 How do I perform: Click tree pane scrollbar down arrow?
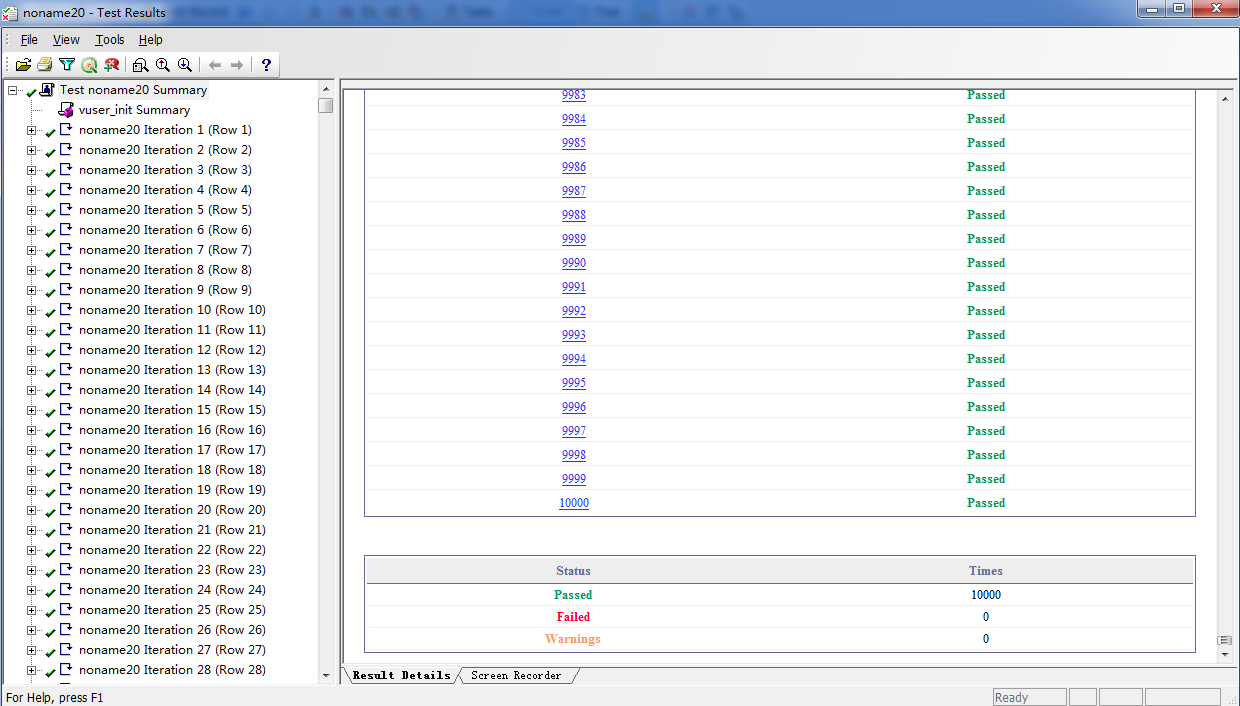click(x=326, y=676)
